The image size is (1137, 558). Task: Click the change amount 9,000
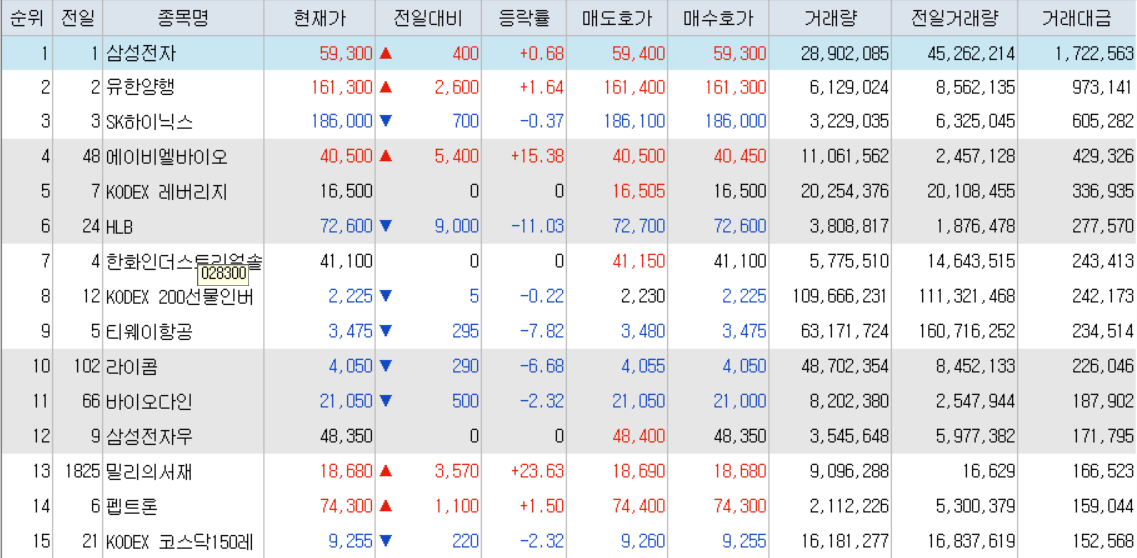tap(457, 227)
